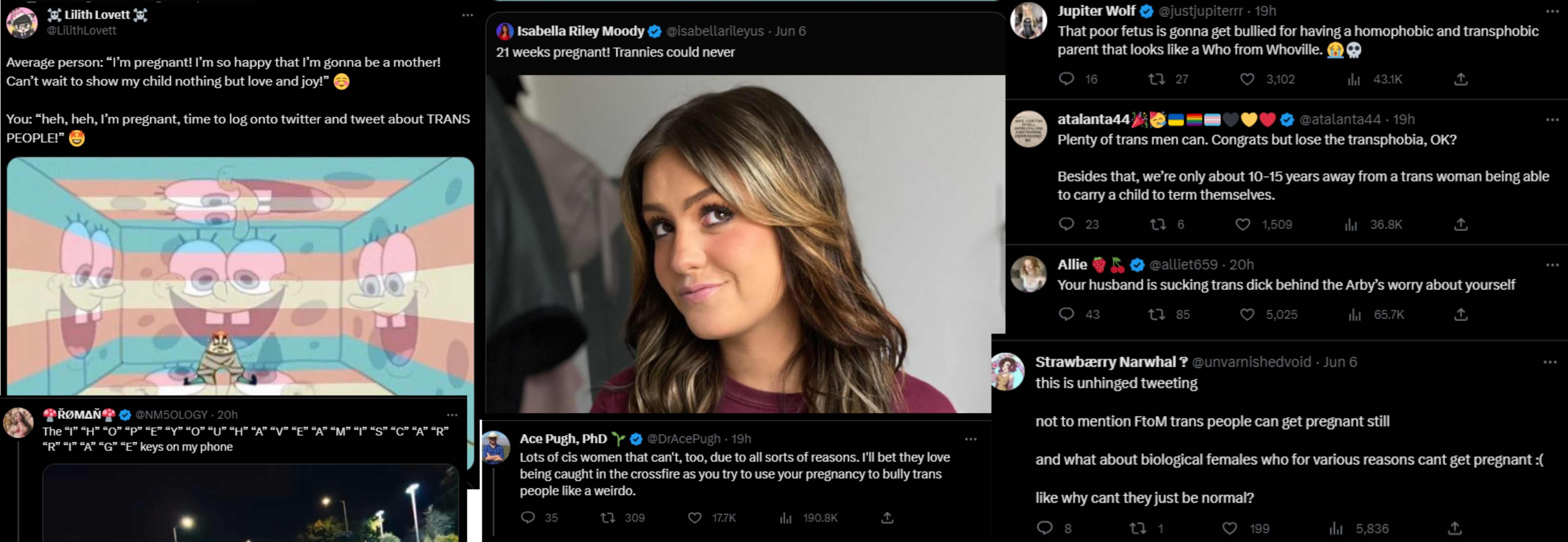Repost Strawbærry Narwhal's tweet
The height and width of the screenshot is (542, 1568).
pos(1137,528)
